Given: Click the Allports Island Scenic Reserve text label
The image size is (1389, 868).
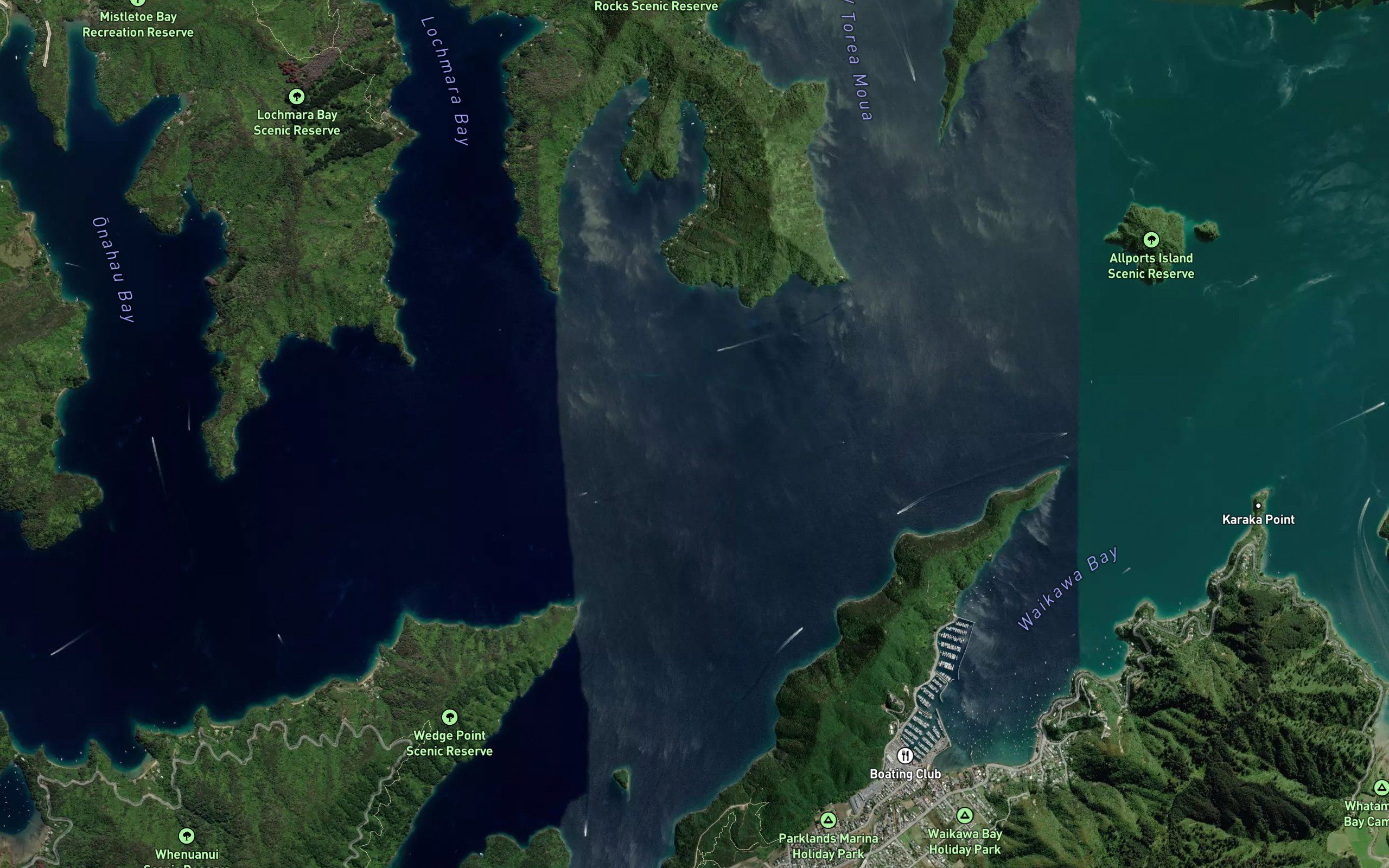Looking at the screenshot, I should pyautogui.click(x=1151, y=266).
